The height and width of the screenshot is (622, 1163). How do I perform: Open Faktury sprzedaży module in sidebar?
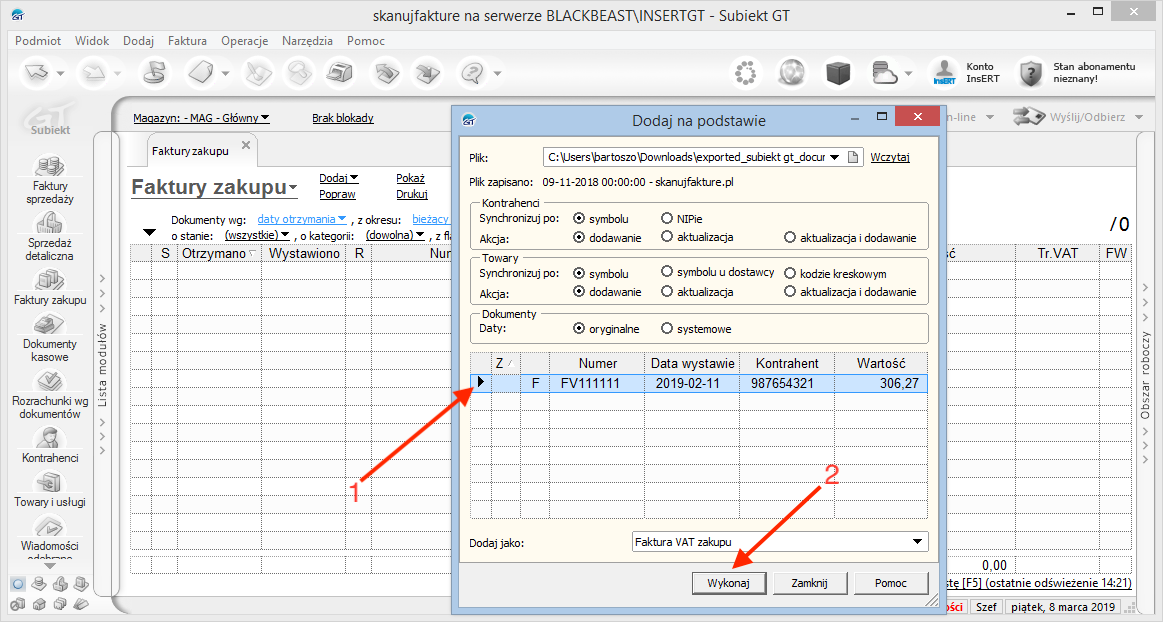pyautogui.click(x=50, y=168)
